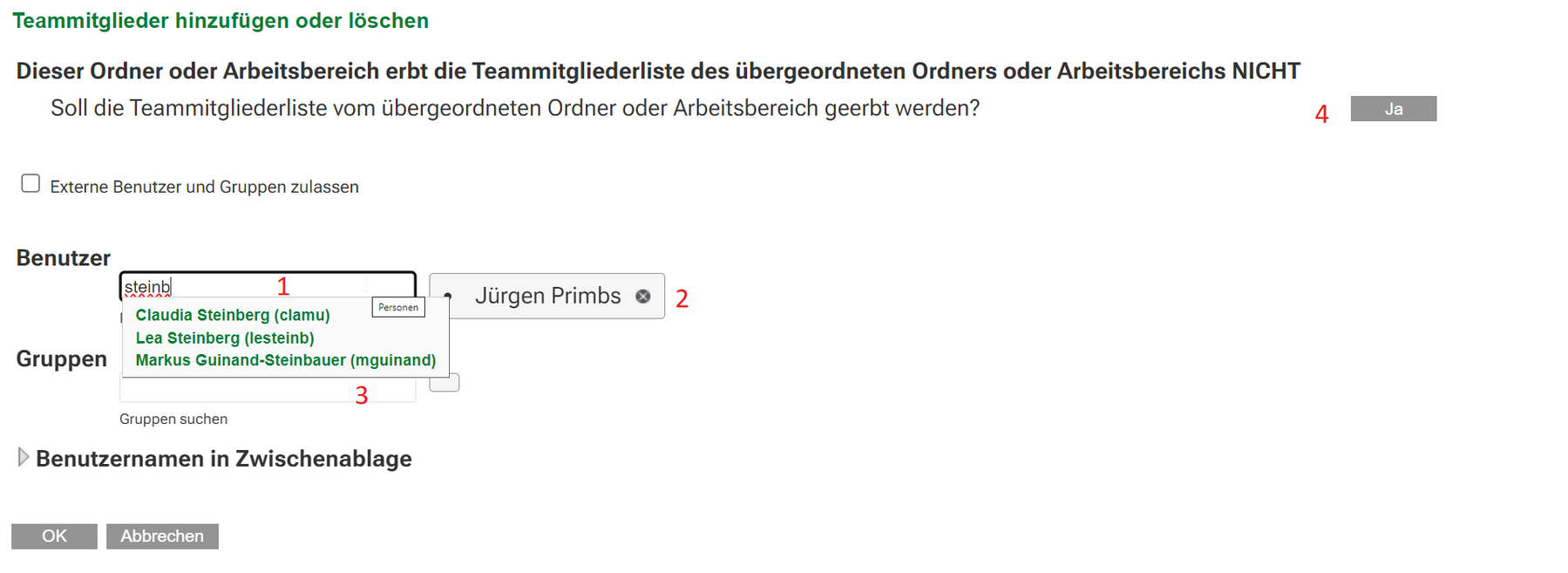Viewport: 1568px width, 573px height.
Task: Click the empty box beside the Gruppen field
Action: (445, 383)
